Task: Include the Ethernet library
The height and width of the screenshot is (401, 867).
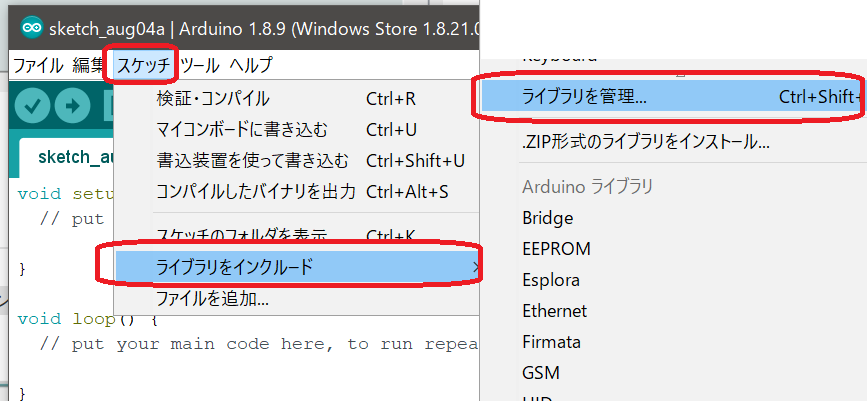Action: pyautogui.click(x=555, y=311)
